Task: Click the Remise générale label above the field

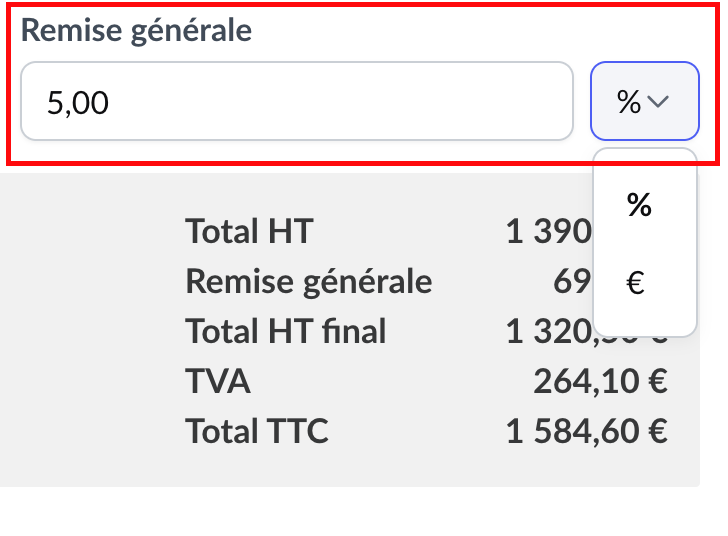Action: pyautogui.click(x=136, y=31)
